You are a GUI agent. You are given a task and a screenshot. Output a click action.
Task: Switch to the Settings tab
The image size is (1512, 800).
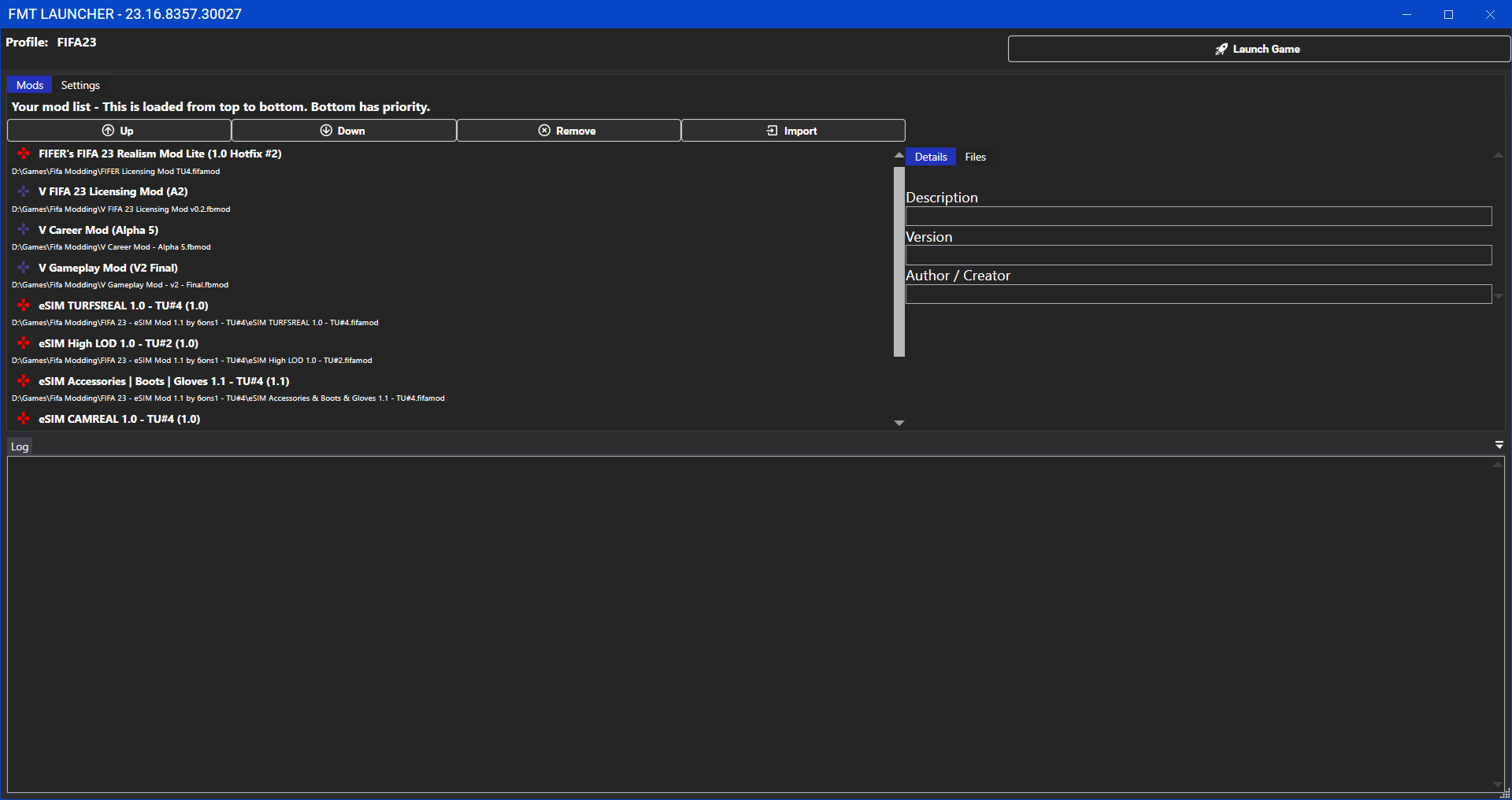coord(80,85)
